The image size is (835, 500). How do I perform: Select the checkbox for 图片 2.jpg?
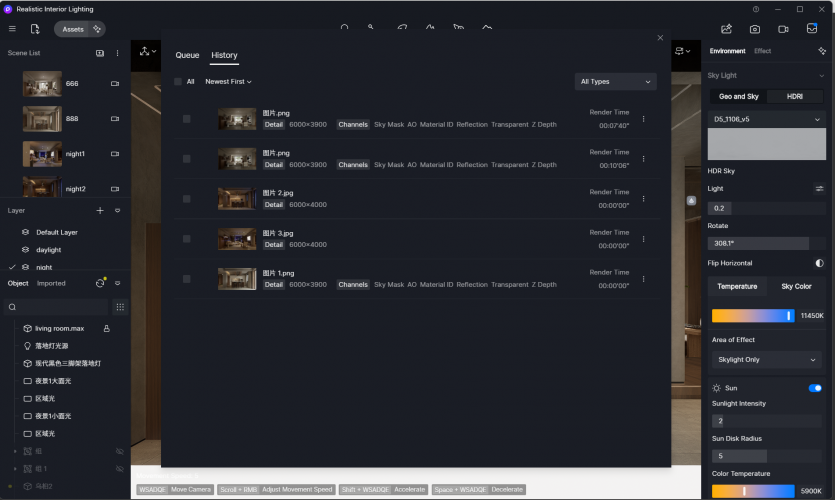click(187, 199)
